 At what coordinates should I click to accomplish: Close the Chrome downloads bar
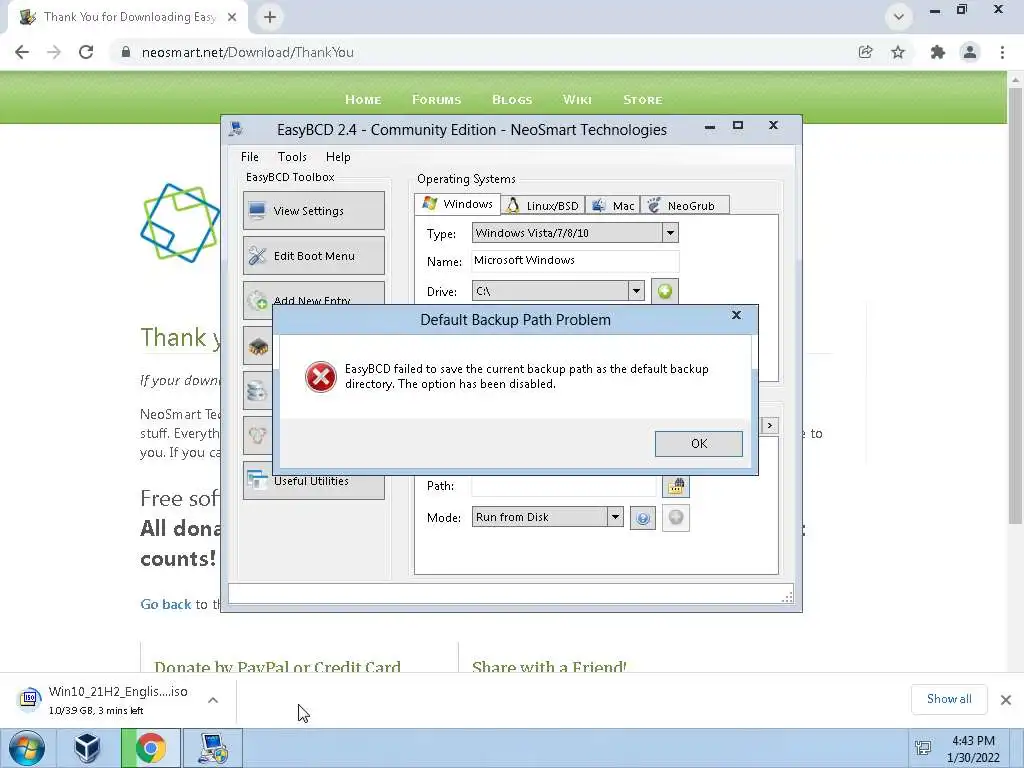[1006, 700]
